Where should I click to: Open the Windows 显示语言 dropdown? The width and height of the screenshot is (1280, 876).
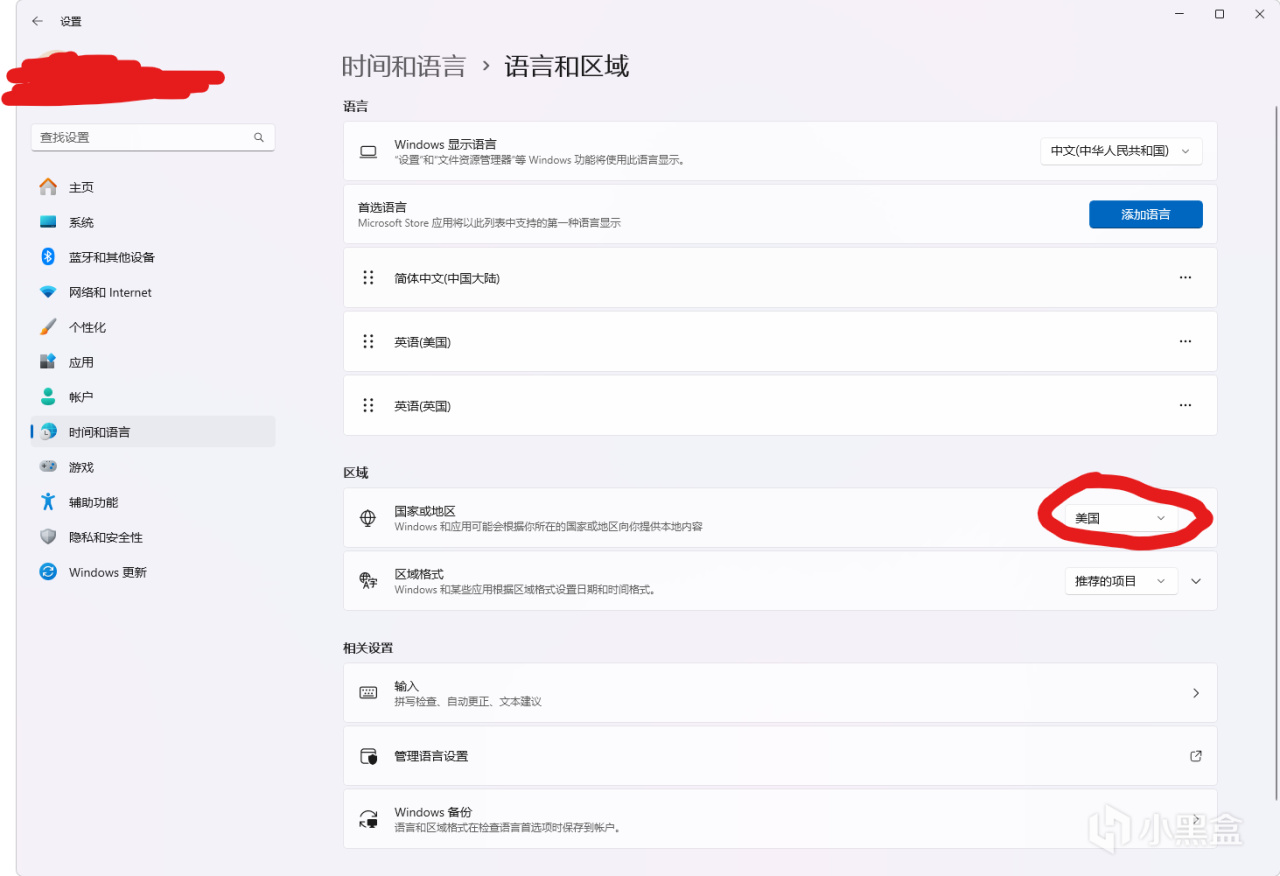(1121, 151)
